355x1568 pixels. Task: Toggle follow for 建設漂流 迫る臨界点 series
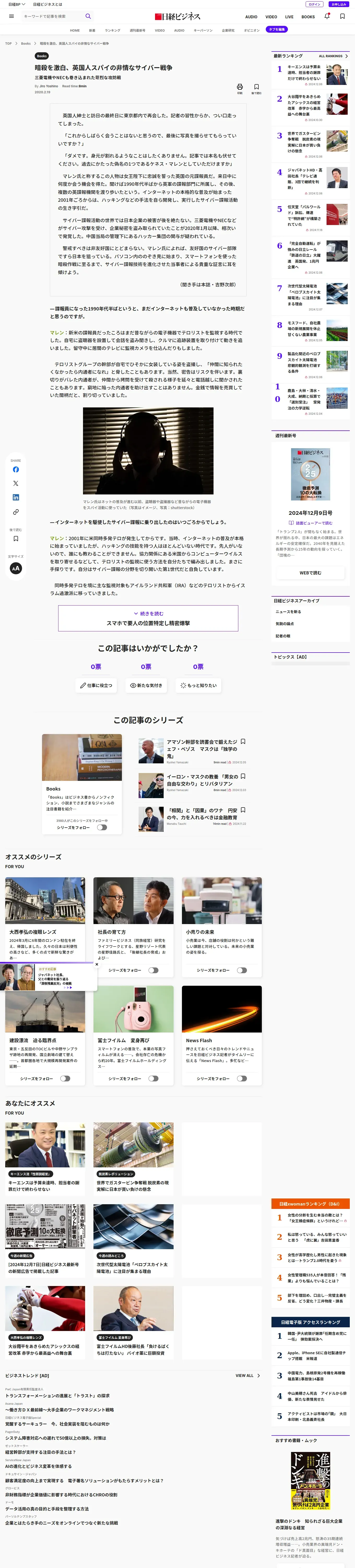pyautogui.click(x=65, y=1079)
